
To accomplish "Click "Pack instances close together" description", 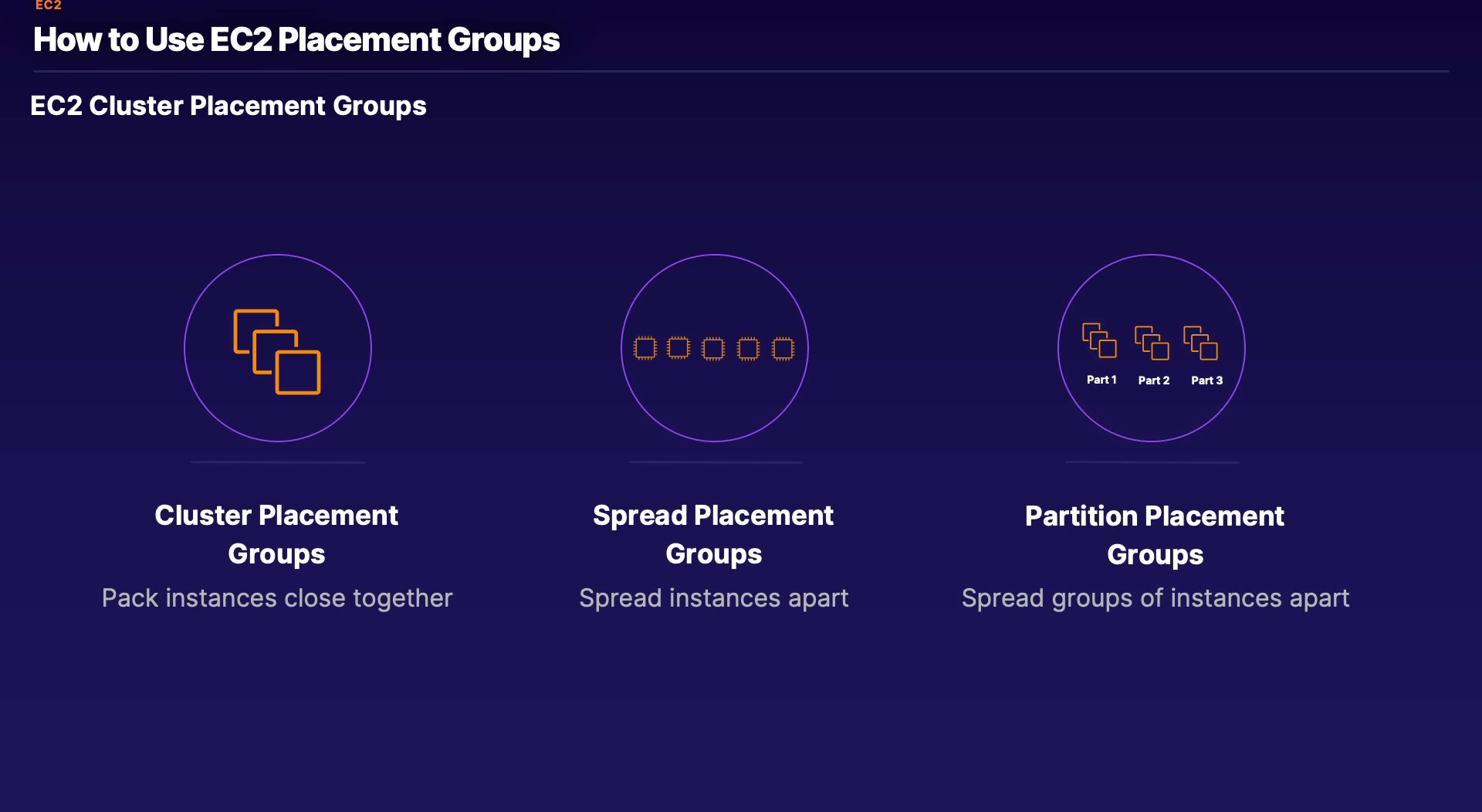I will click(277, 598).
